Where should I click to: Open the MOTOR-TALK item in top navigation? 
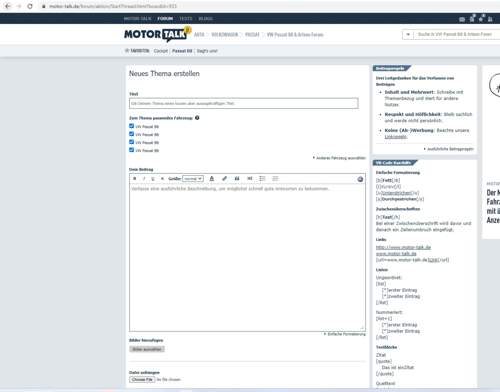(138, 19)
